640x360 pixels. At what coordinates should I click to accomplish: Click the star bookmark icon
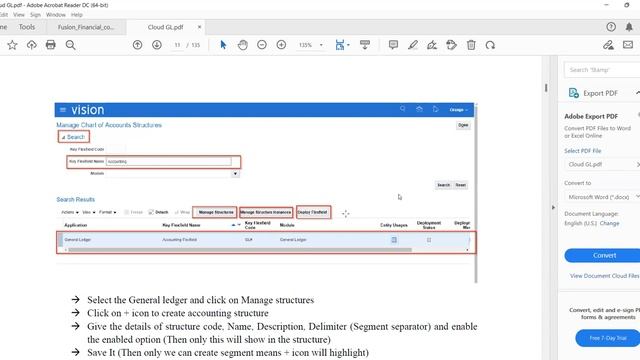pyautogui.click(x=12, y=45)
